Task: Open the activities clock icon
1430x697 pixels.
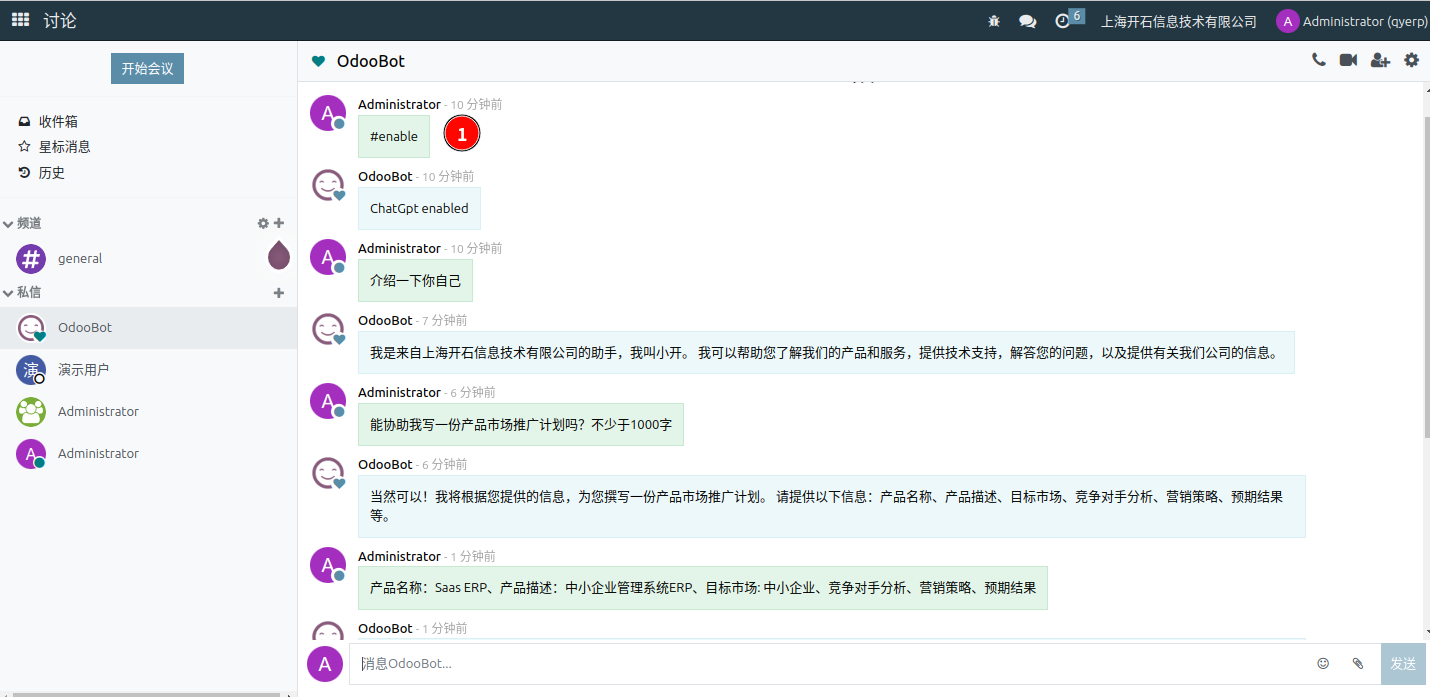Action: [x=1063, y=21]
